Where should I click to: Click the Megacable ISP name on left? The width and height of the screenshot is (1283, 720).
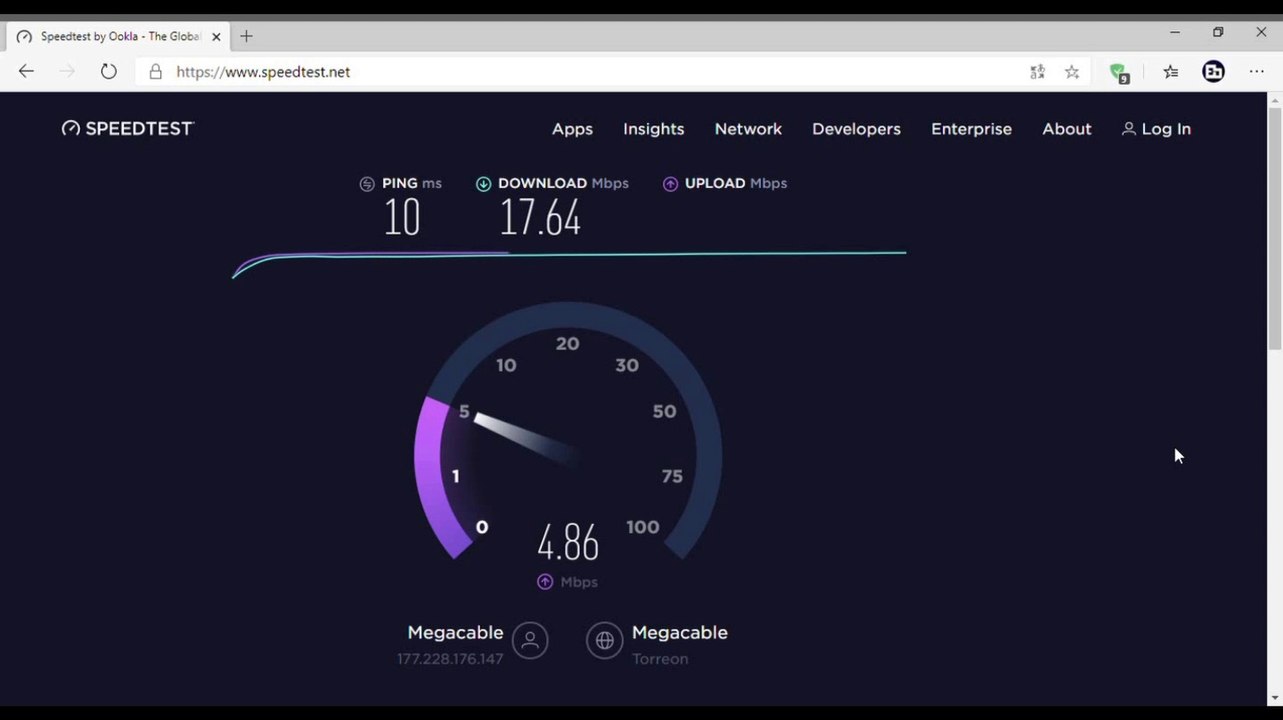(455, 633)
